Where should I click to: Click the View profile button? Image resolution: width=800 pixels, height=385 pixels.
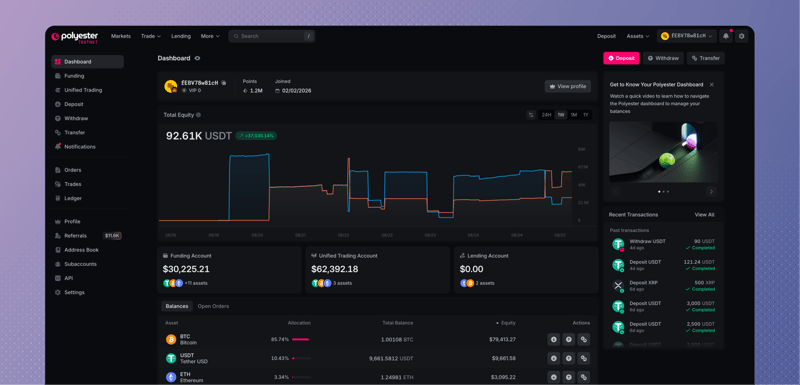(568, 87)
